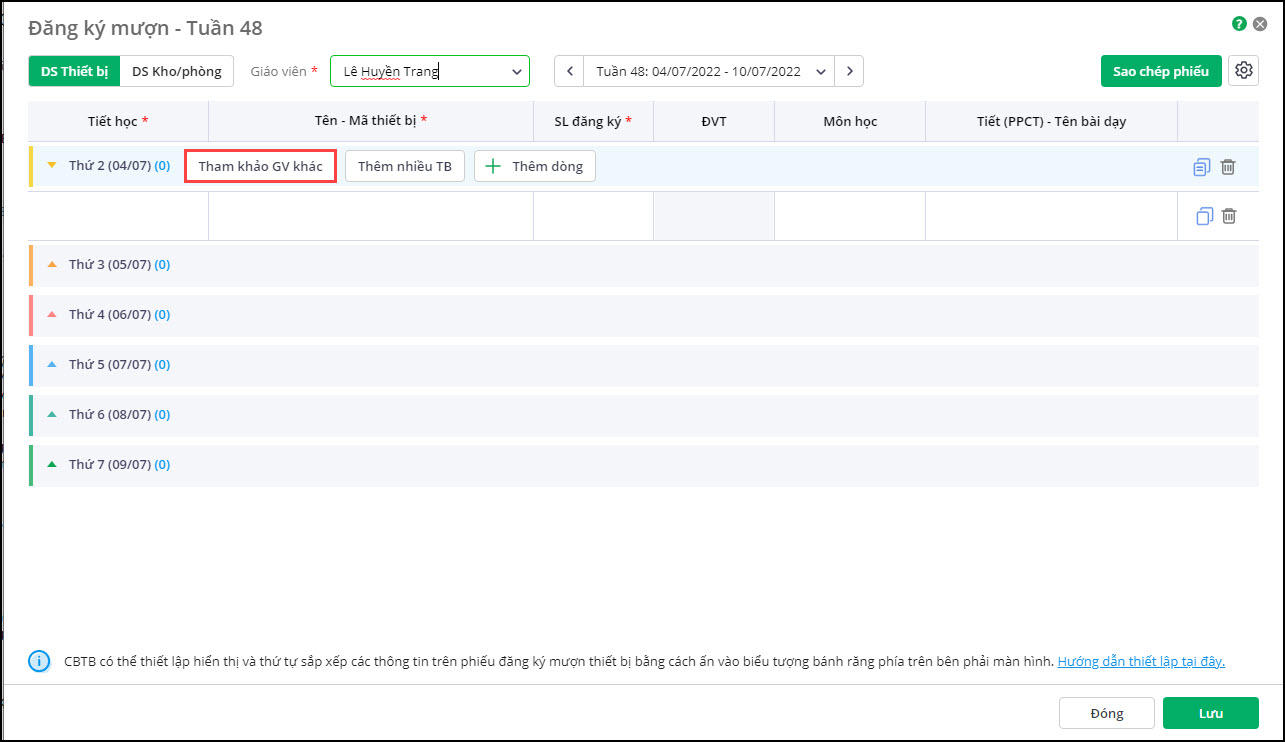Click the ĐVT column header

click(714, 121)
